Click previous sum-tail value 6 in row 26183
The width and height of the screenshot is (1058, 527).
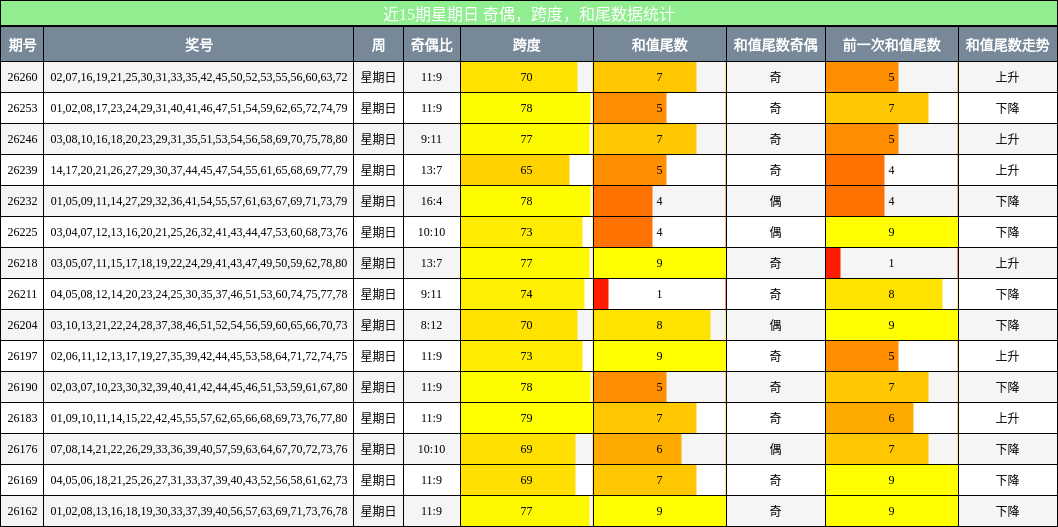point(891,418)
